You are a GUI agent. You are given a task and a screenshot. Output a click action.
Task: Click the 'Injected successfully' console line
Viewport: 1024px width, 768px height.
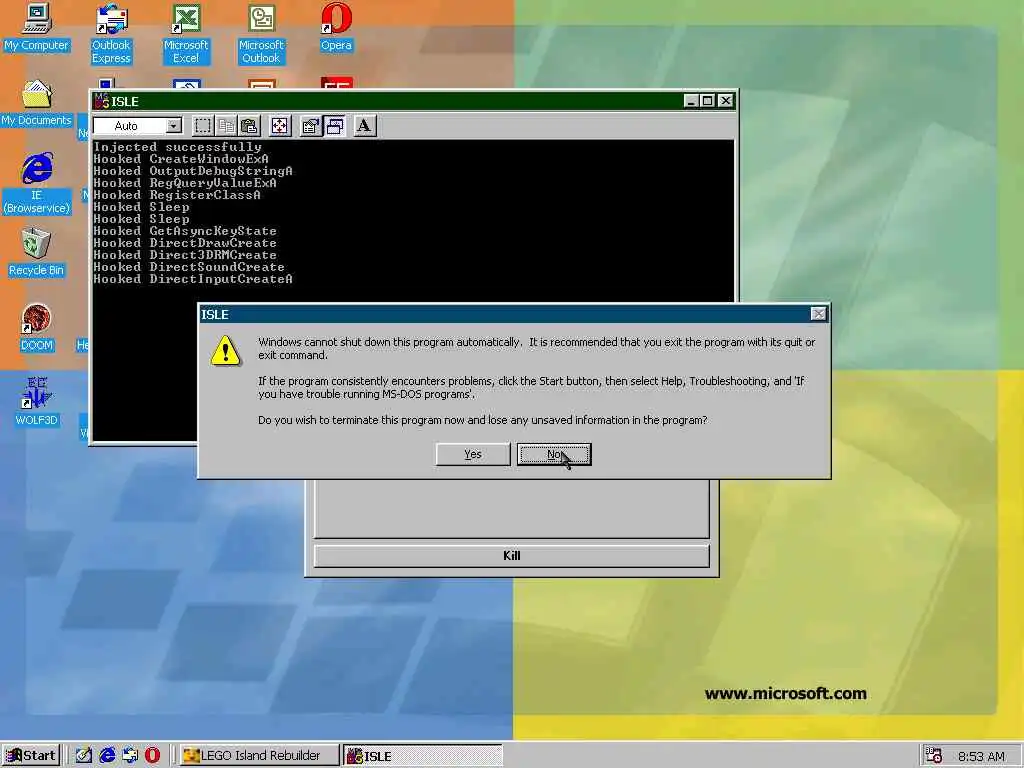(x=177, y=147)
